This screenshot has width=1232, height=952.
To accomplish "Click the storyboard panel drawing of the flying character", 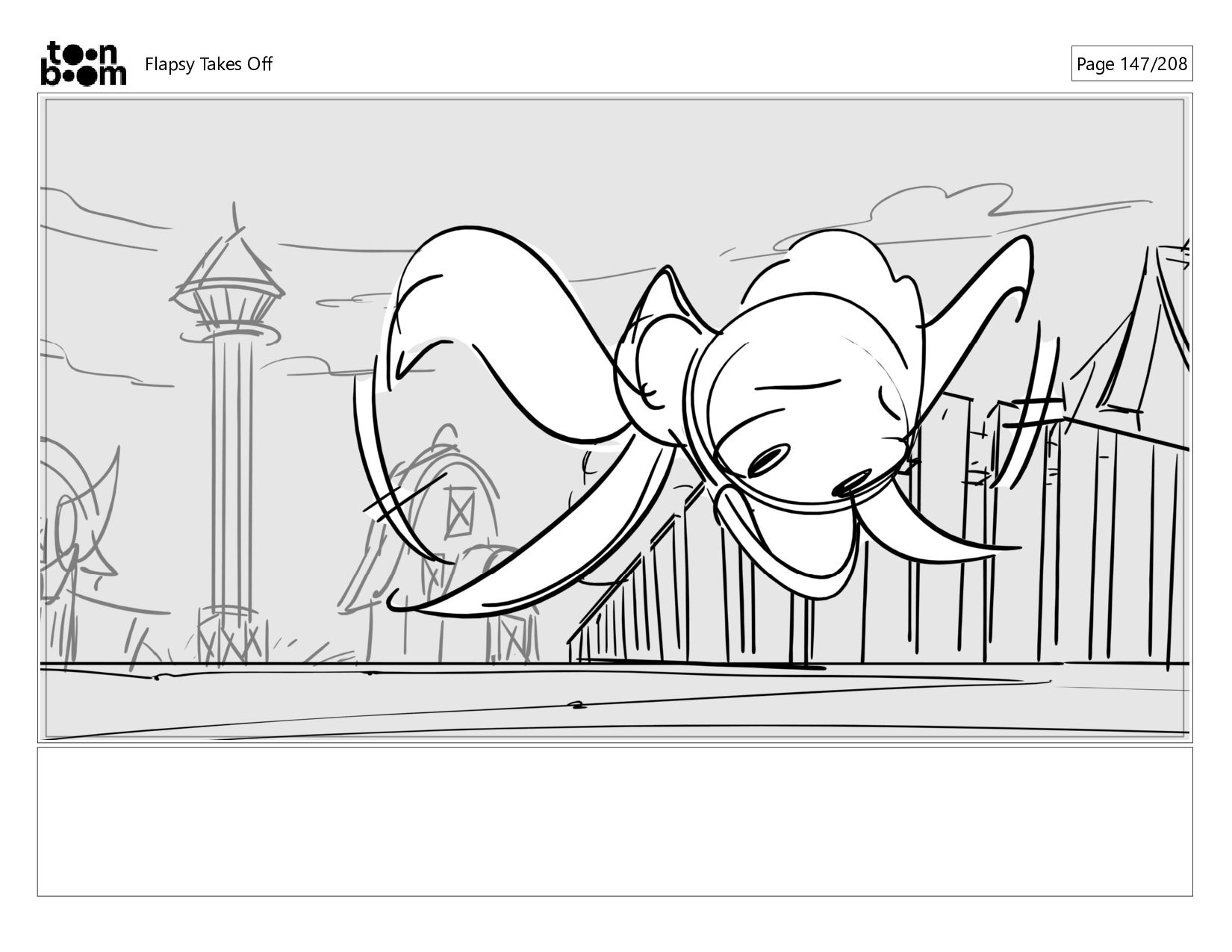I will [615, 418].
